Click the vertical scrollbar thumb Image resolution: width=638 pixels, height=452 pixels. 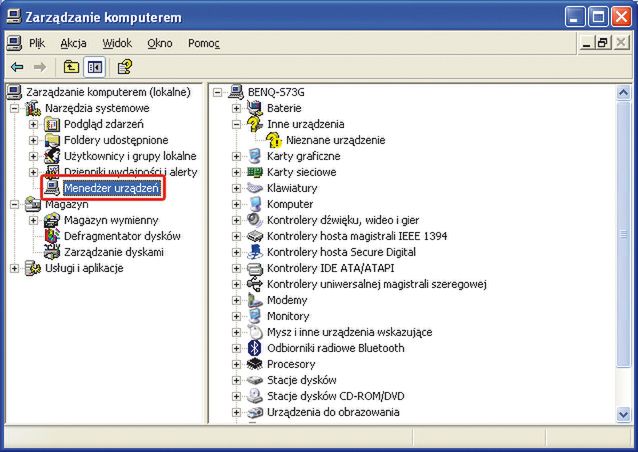(x=623, y=234)
